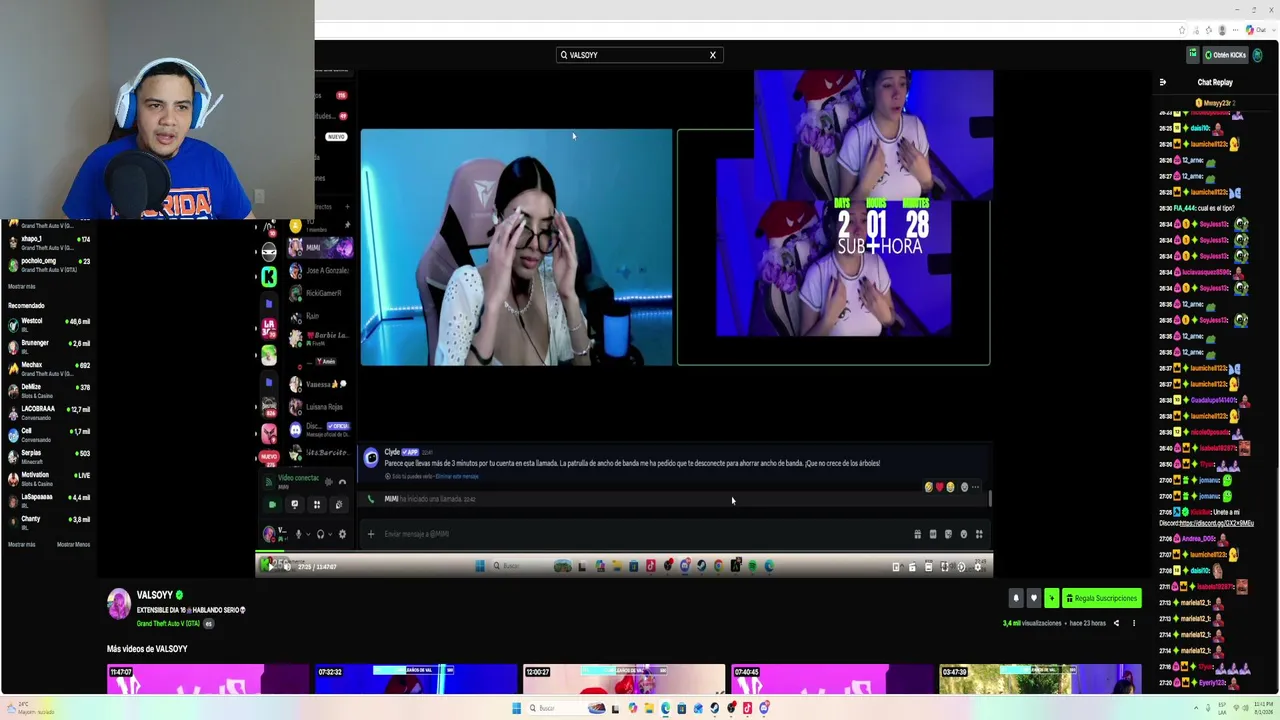Click chat message 'cual es el tipo?'
1280x720 pixels.
[x=1218, y=208]
